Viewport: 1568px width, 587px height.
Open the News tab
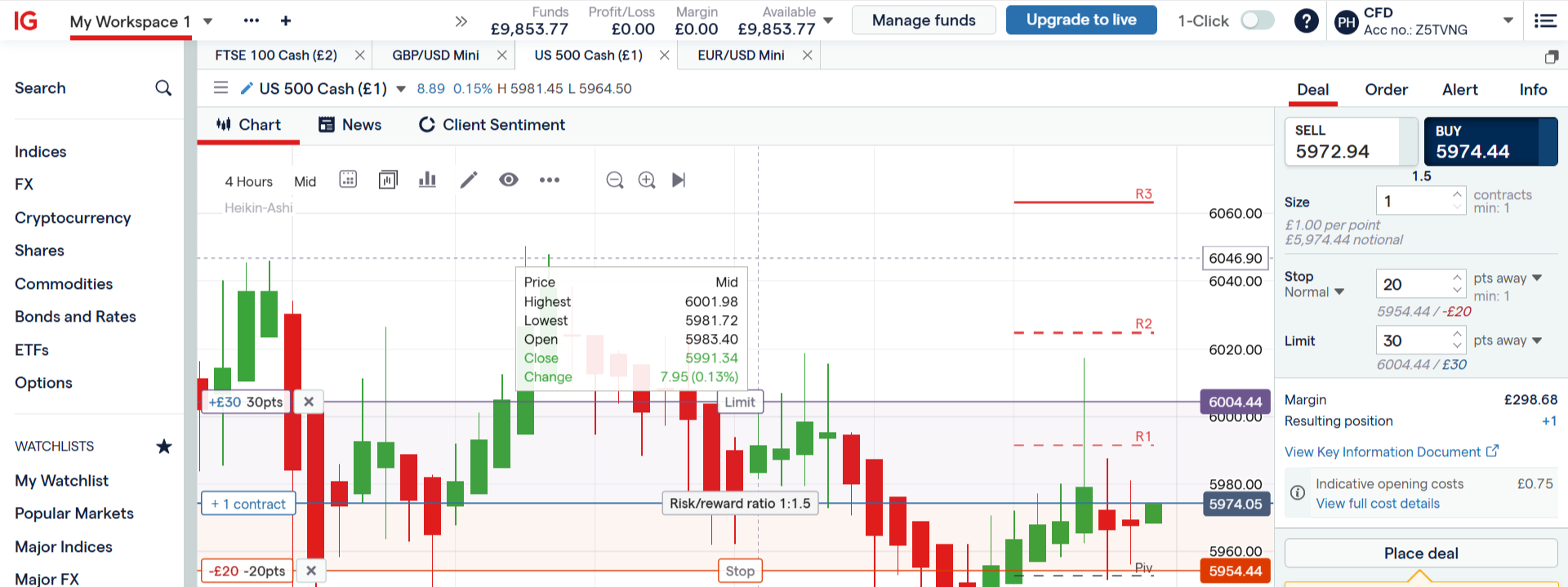tap(350, 125)
